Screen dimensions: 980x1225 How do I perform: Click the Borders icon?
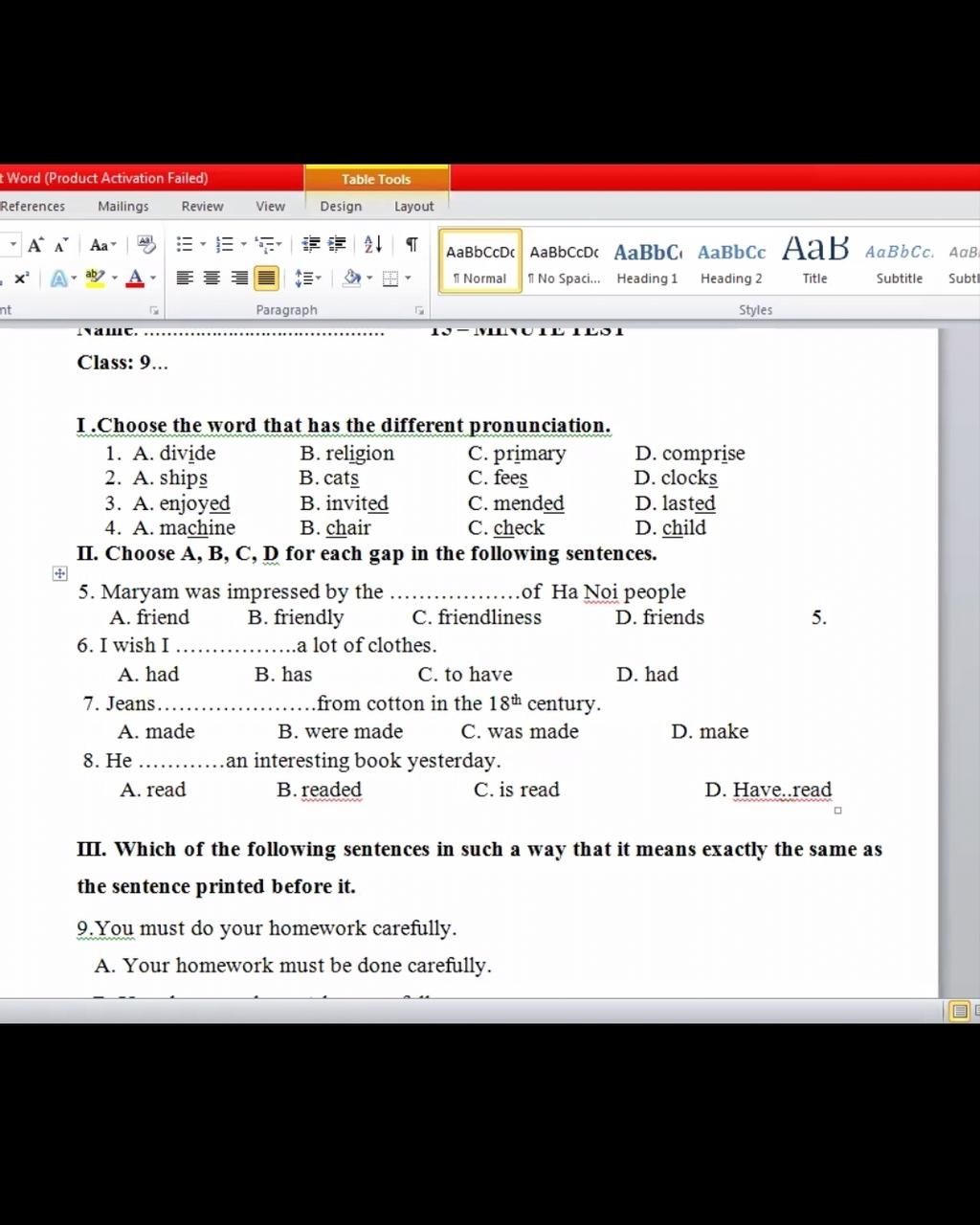pos(390,278)
